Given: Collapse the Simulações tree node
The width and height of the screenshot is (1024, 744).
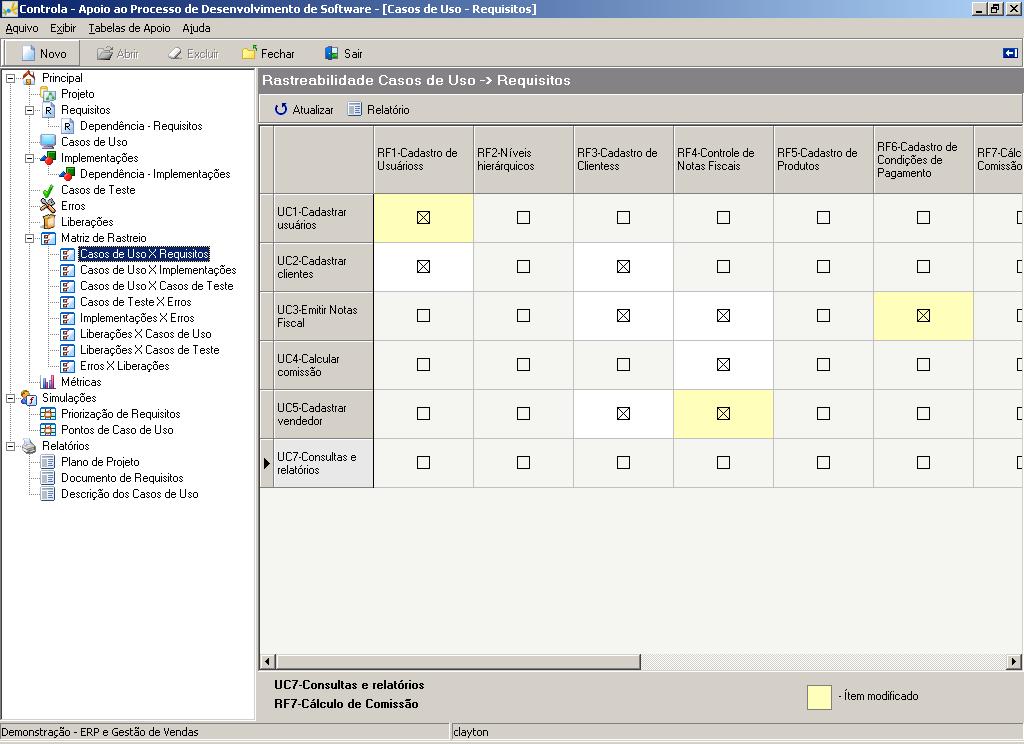Looking at the screenshot, I should click(x=10, y=397).
